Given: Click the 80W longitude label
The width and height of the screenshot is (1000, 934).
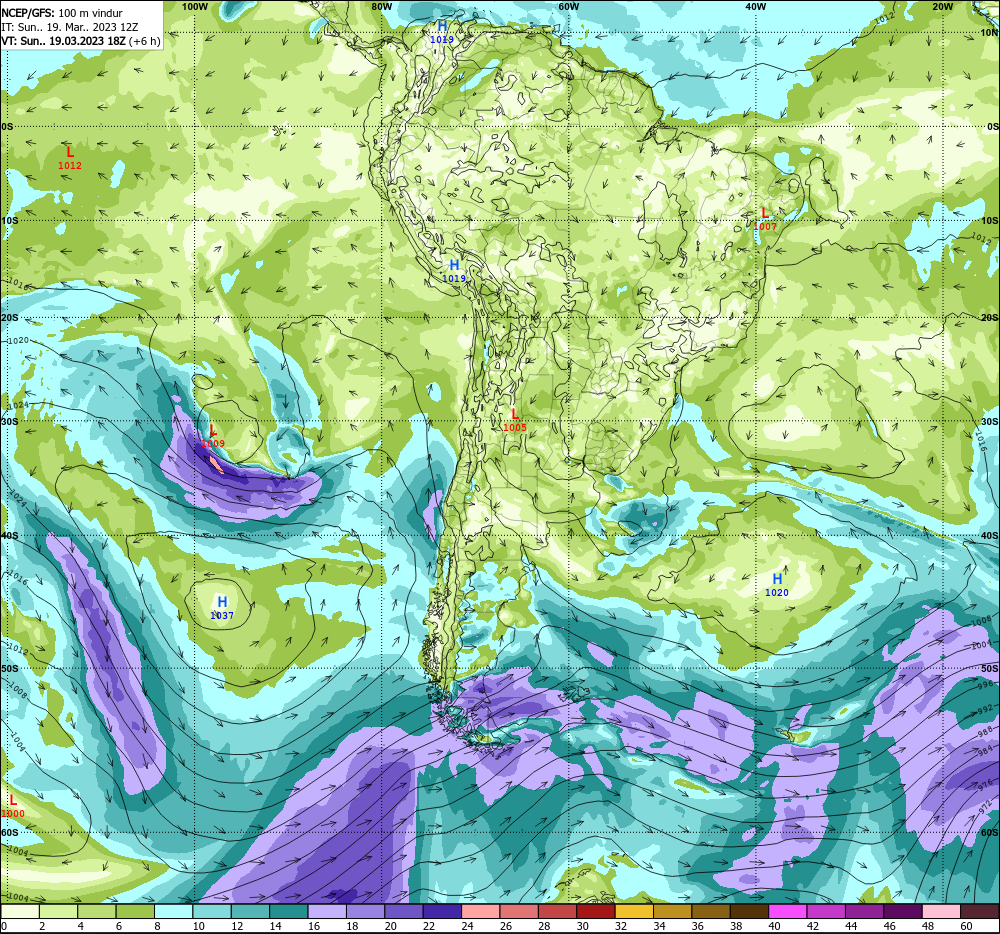Looking at the screenshot, I should pyautogui.click(x=381, y=6).
